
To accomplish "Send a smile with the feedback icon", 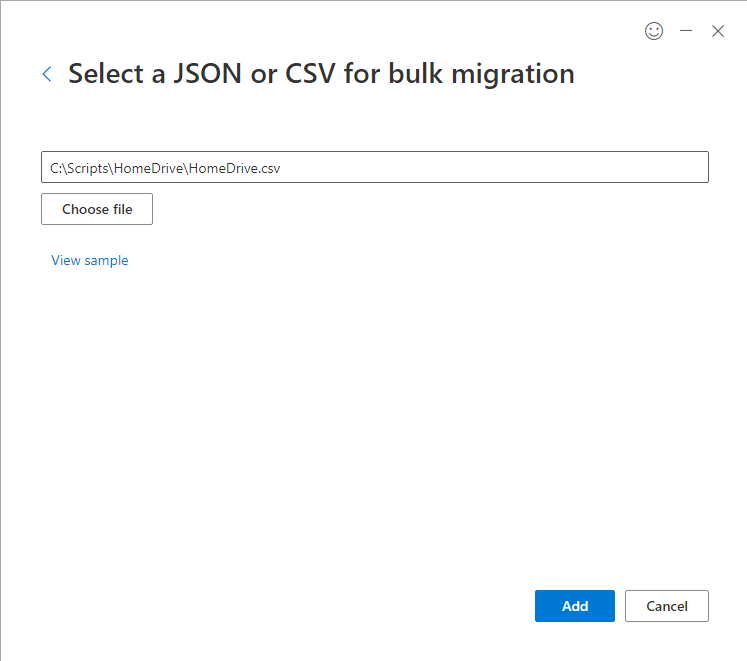I will [x=654, y=31].
